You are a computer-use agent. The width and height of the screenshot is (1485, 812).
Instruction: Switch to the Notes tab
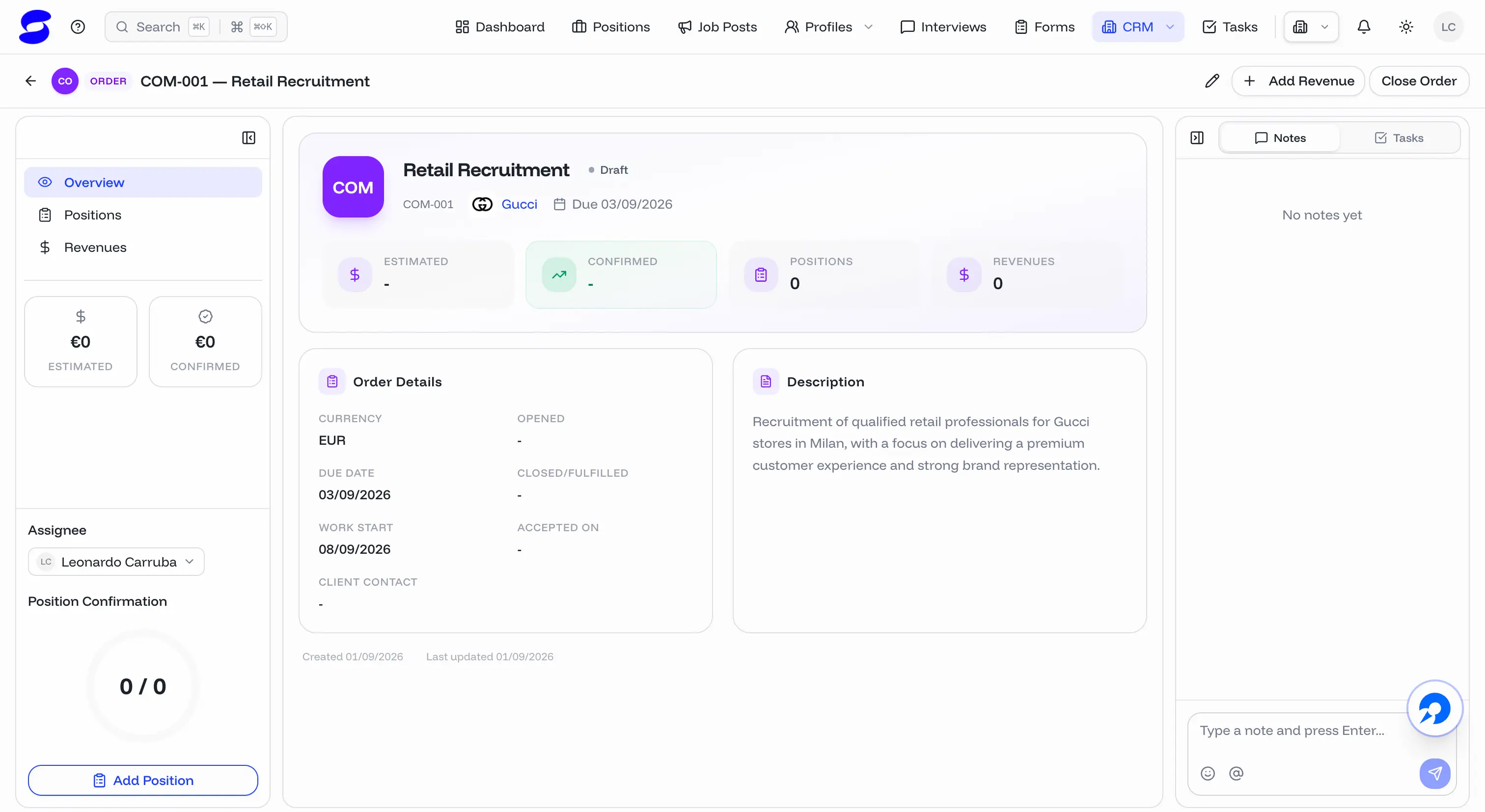(1280, 138)
